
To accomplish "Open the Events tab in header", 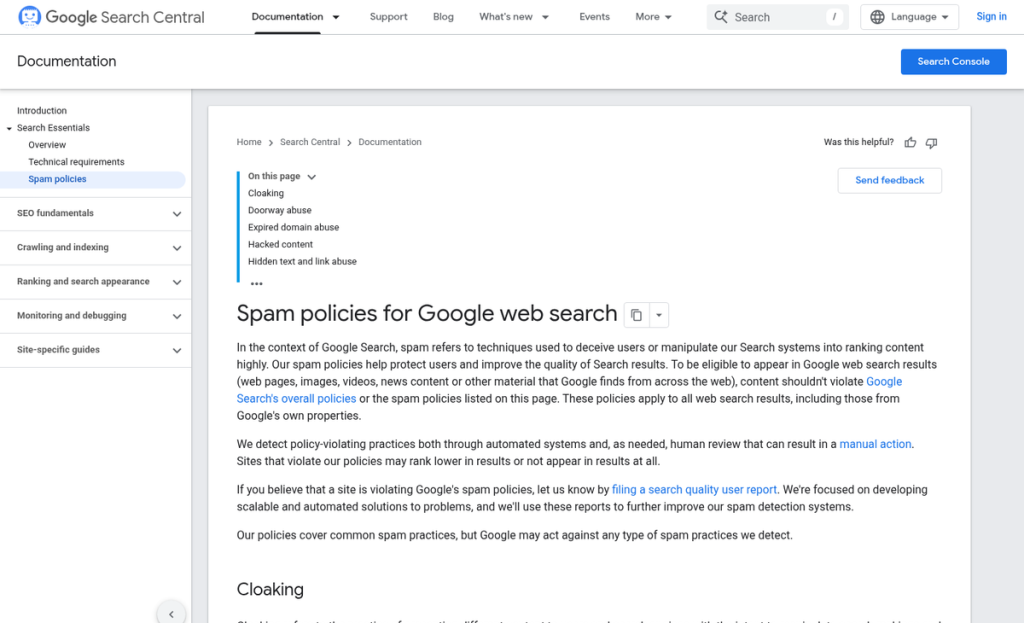I will click(594, 17).
